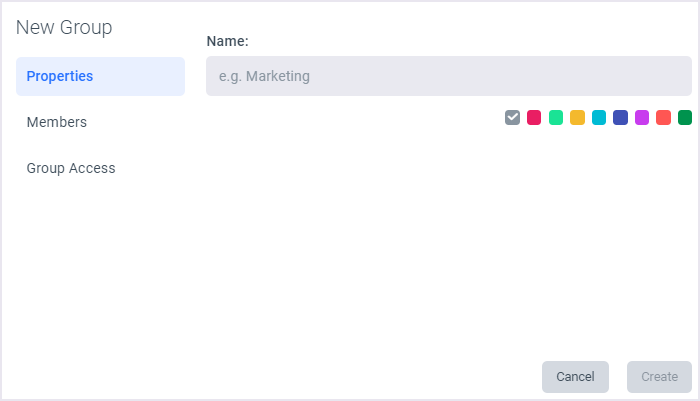Click the group Name input field
Image resolution: width=700 pixels, height=401 pixels.
449,76
